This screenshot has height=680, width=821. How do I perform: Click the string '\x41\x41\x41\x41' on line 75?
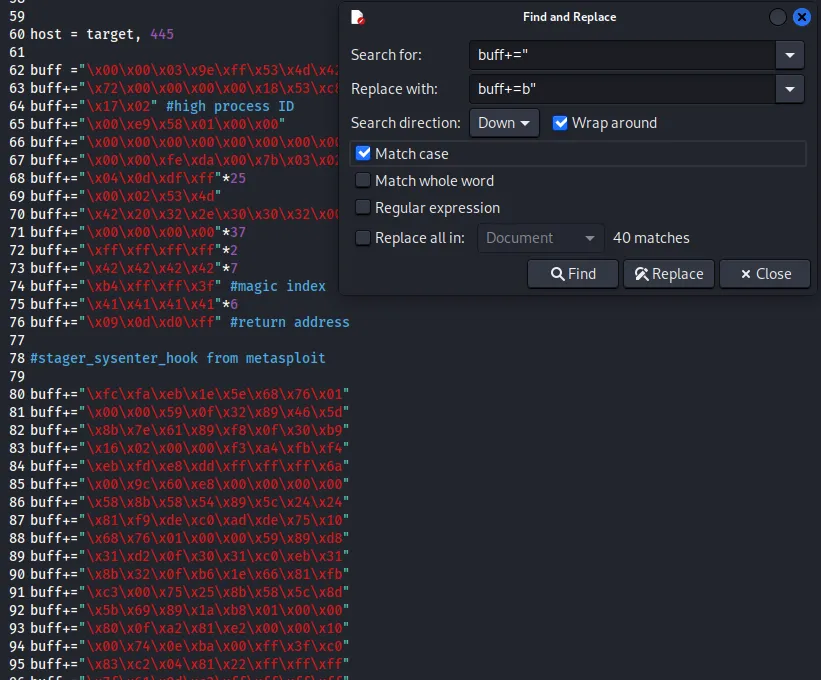coord(150,305)
